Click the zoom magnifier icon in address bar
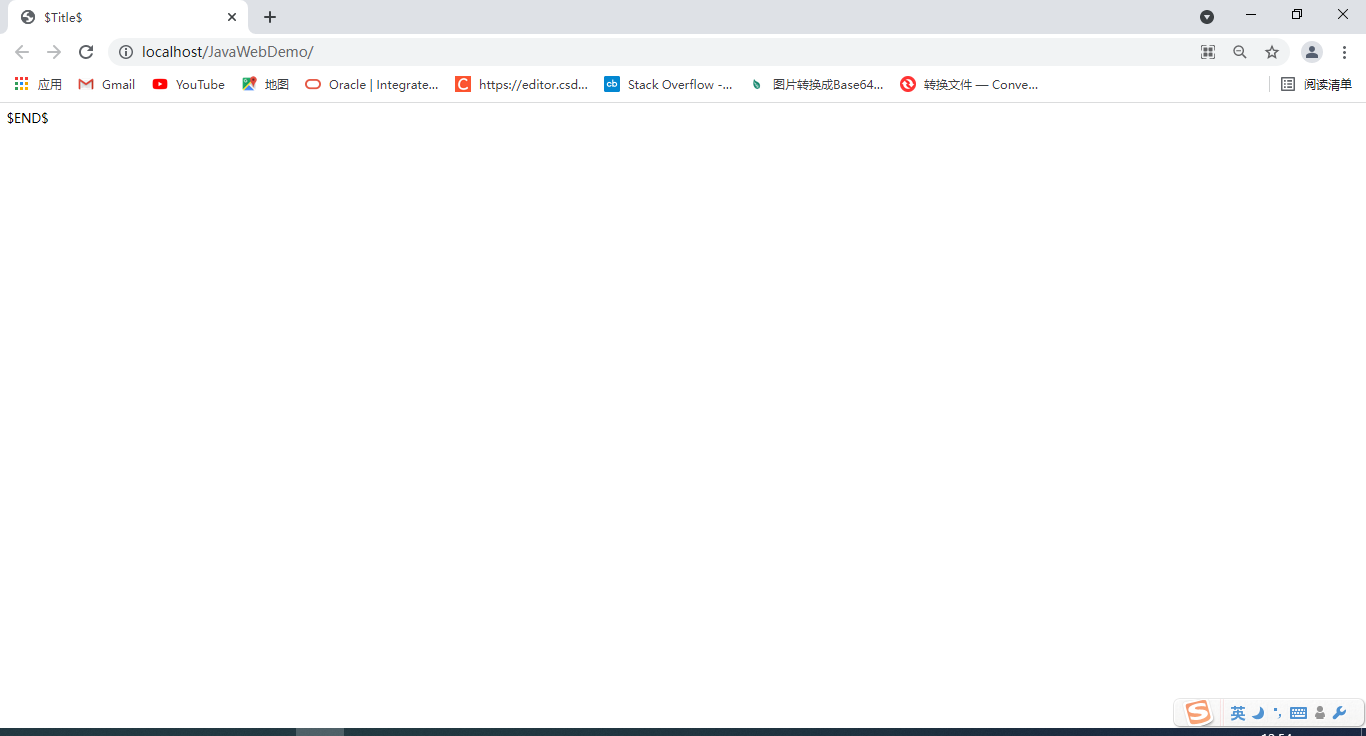This screenshot has width=1366, height=736. click(1240, 52)
